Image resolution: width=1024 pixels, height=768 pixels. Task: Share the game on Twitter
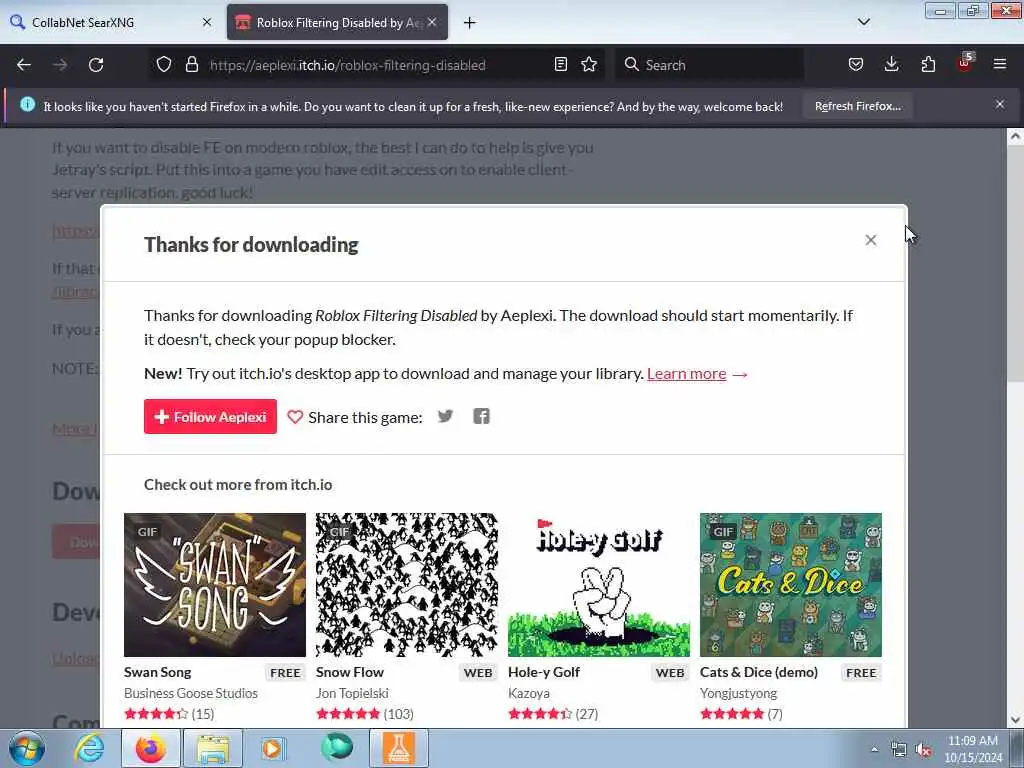coord(445,416)
